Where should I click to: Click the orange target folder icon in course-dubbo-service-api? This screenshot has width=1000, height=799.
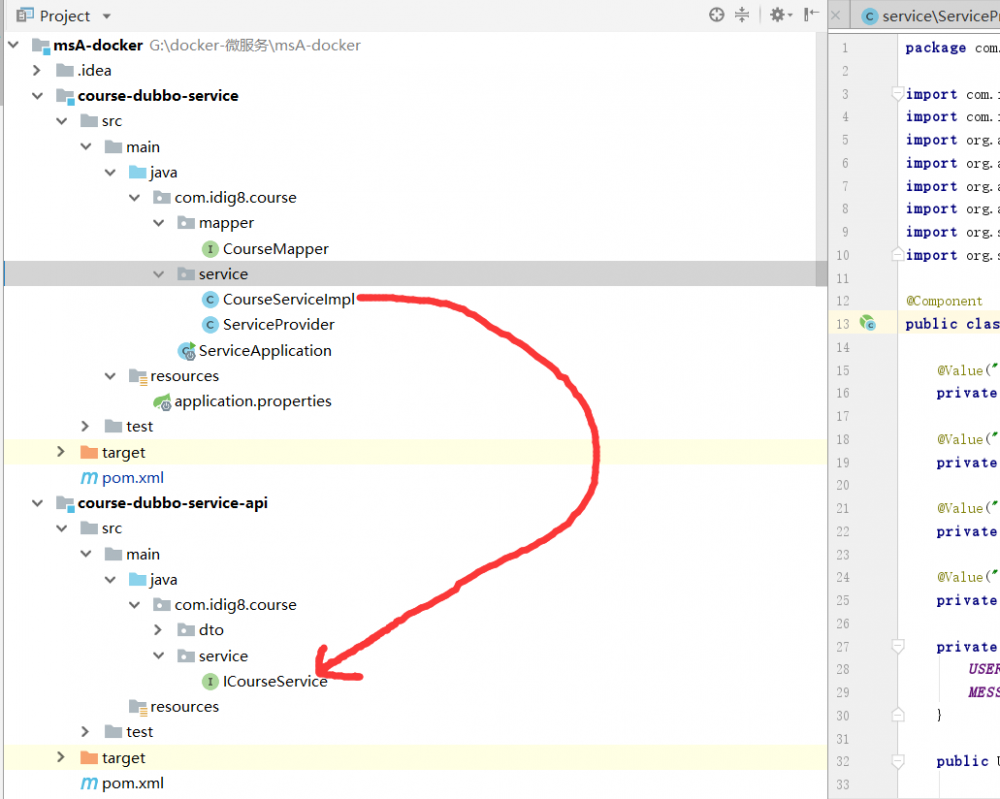(x=89, y=757)
